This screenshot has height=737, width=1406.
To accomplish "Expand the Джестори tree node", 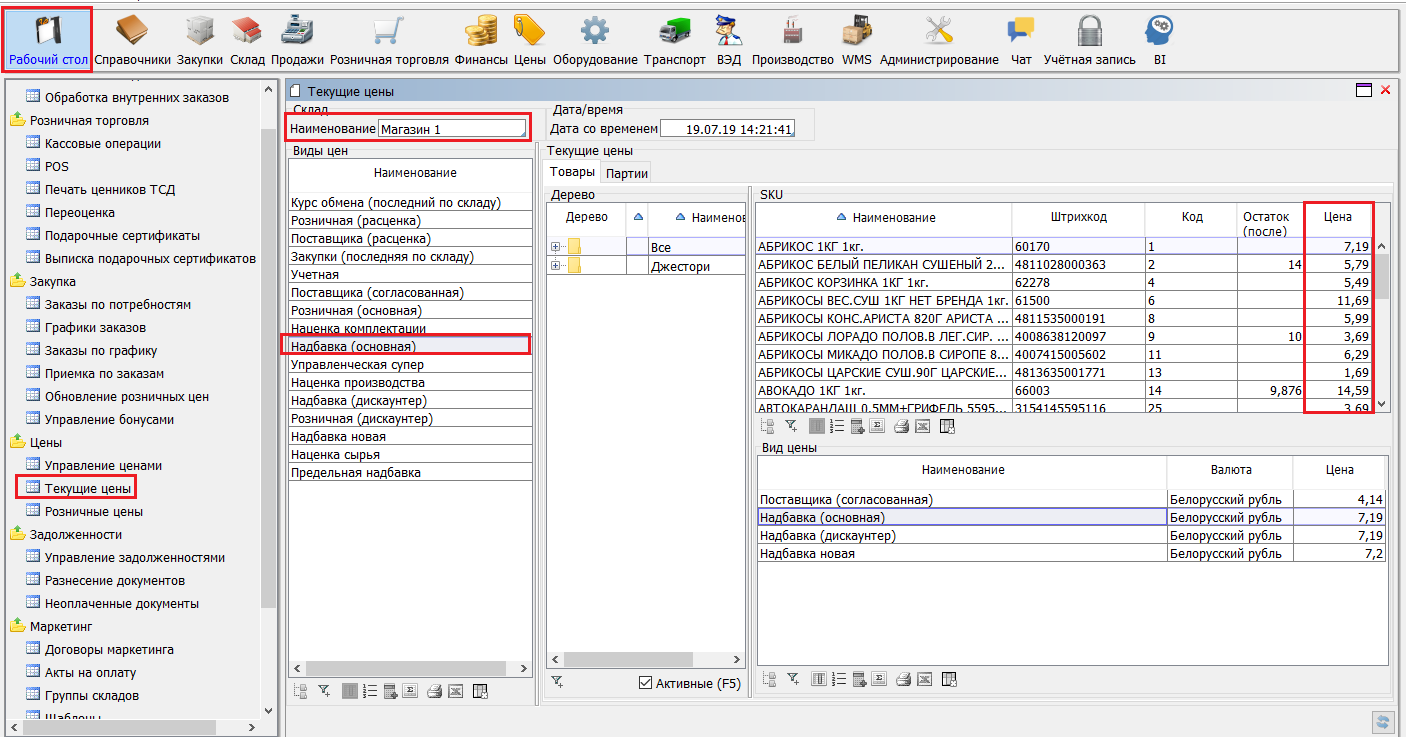I will [556, 266].
